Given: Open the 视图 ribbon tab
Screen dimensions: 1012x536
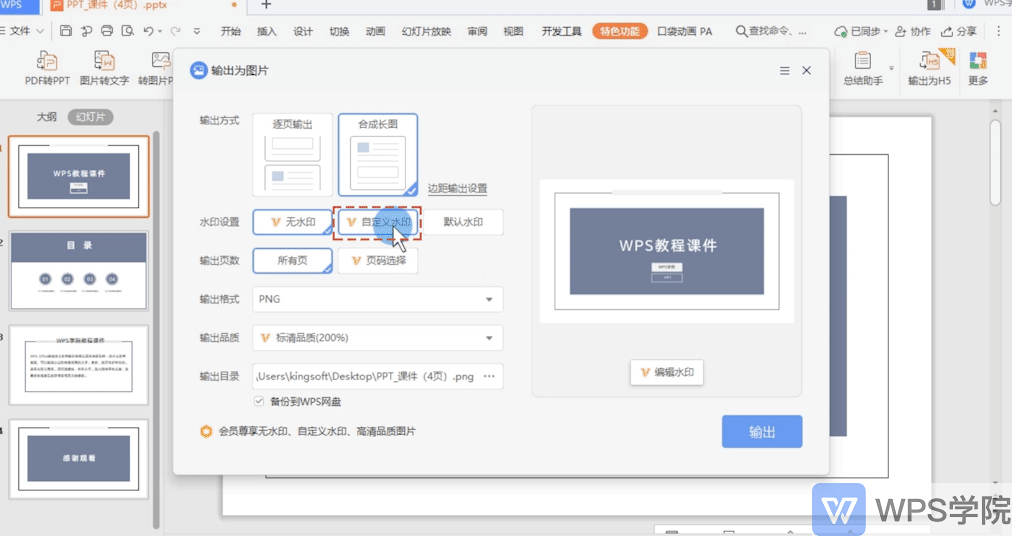Looking at the screenshot, I should point(513,31).
